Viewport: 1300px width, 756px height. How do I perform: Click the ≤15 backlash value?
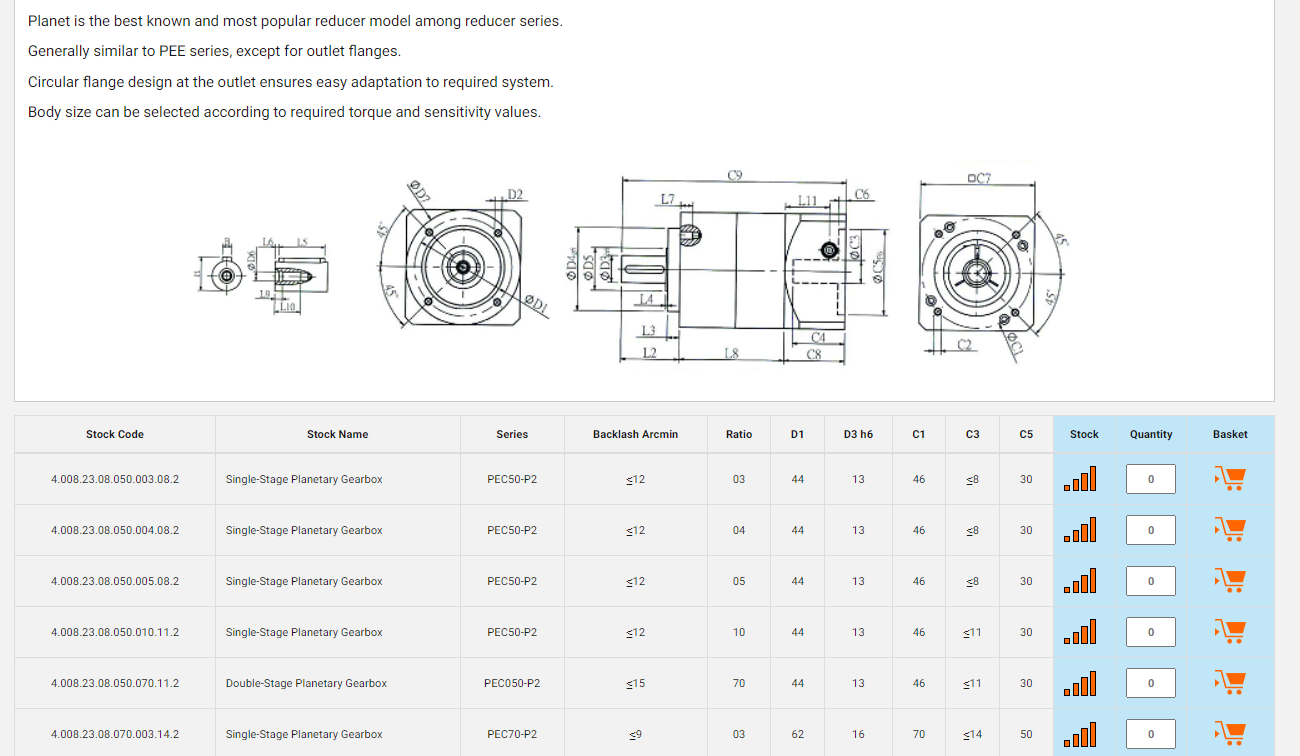[x=635, y=683]
